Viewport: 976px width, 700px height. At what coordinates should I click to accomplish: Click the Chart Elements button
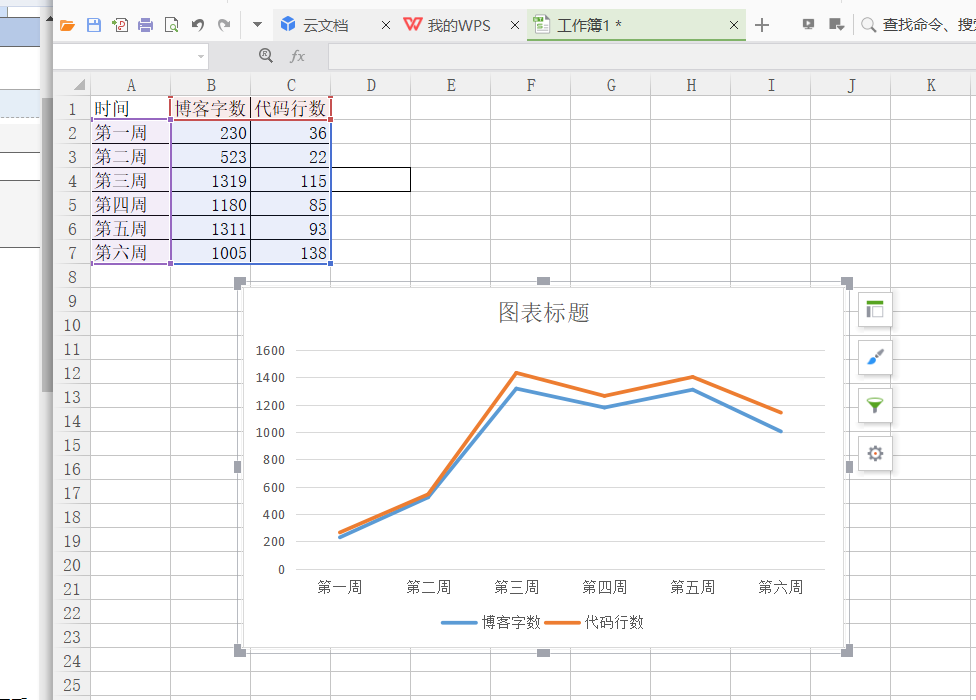click(x=875, y=309)
